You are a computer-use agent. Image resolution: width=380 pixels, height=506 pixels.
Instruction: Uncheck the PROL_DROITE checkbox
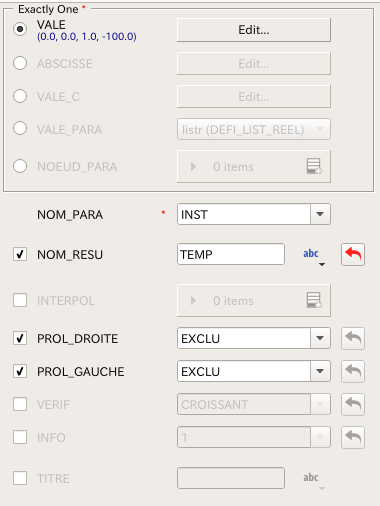click(x=20, y=338)
